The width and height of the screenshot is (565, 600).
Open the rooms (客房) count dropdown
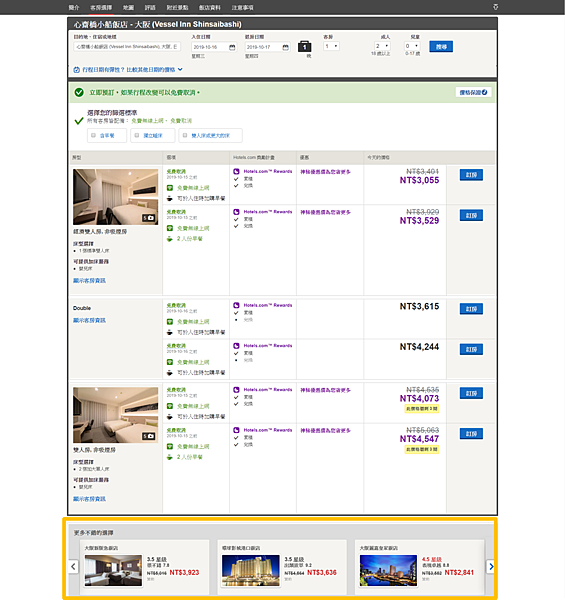pyautogui.click(x=331, y=46)
